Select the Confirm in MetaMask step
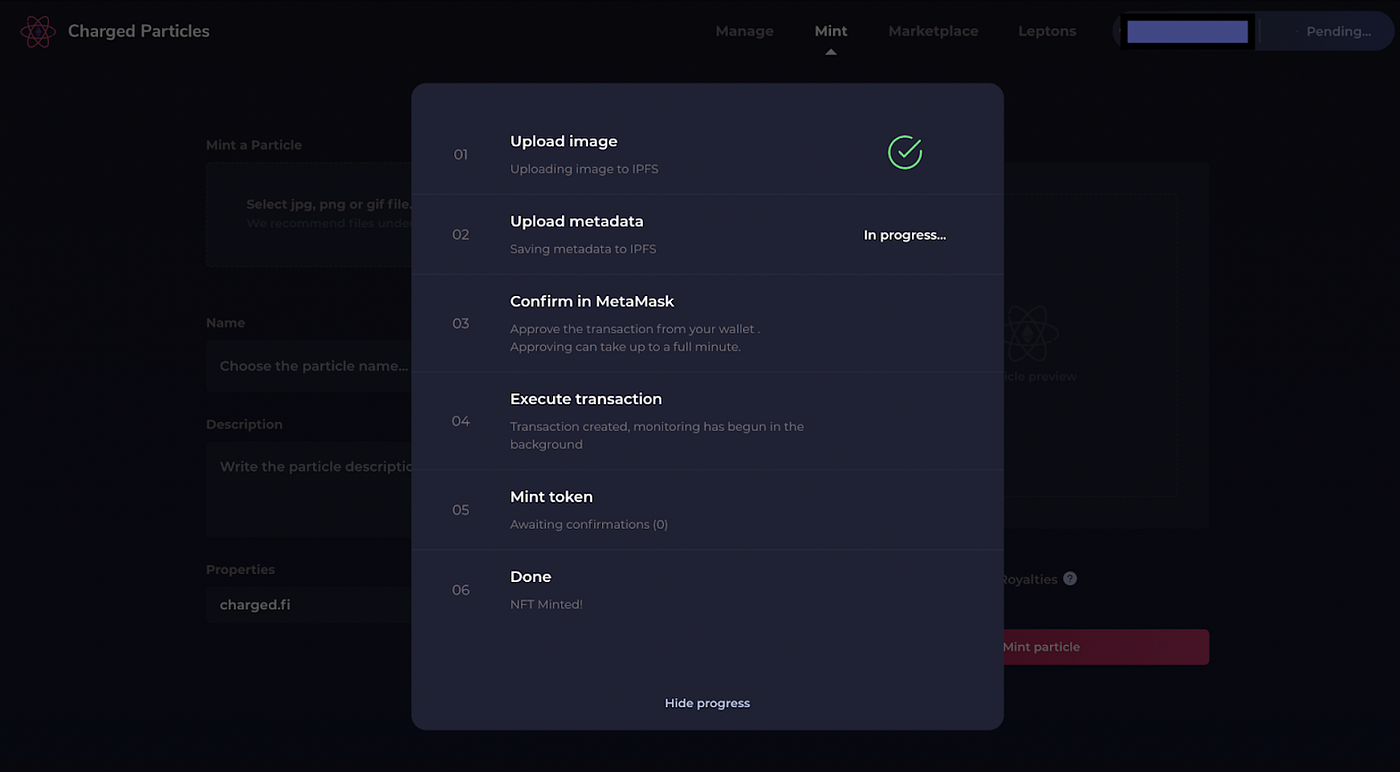 click(x=707, y=323)
